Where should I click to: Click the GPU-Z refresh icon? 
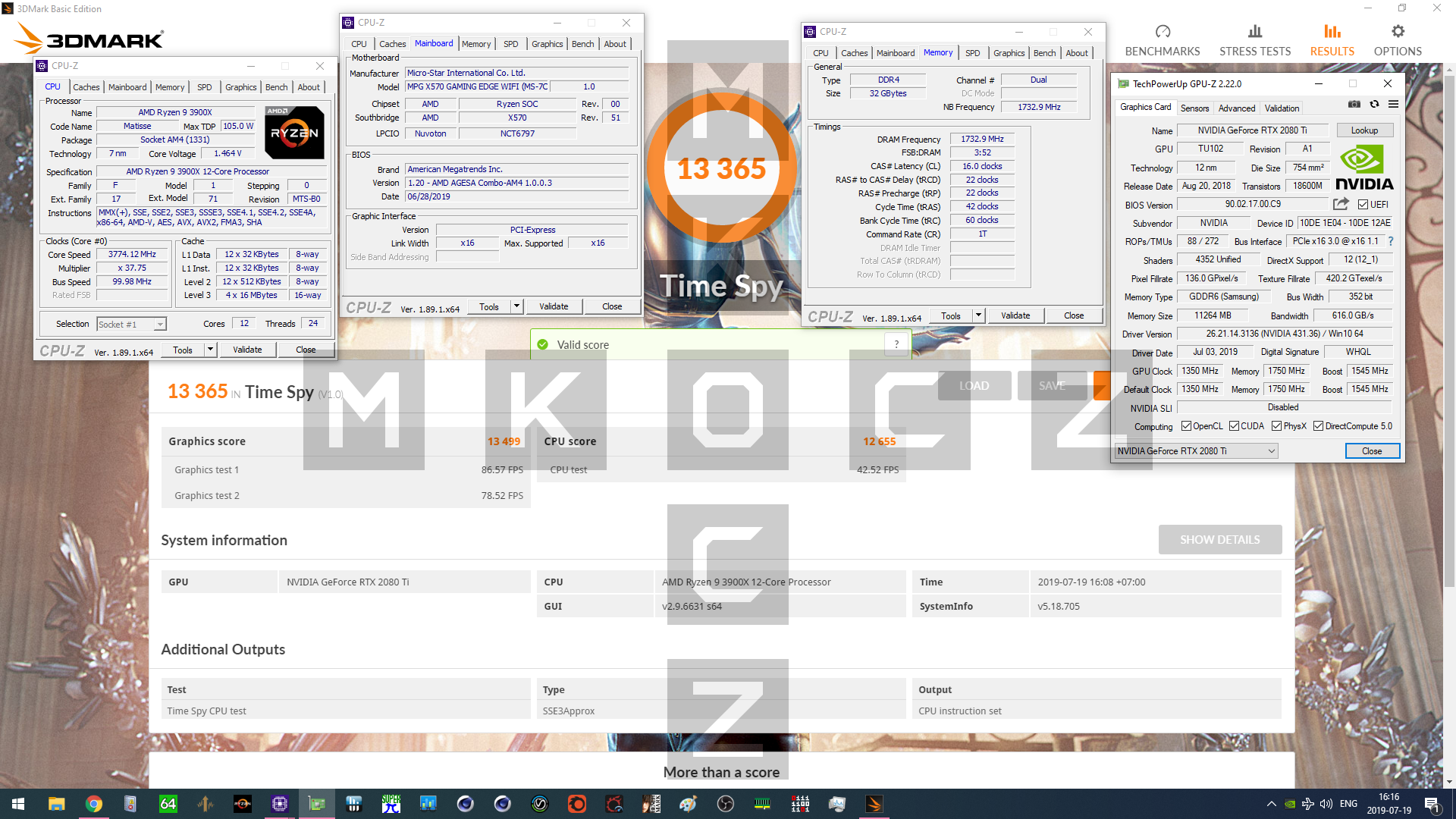coord(1374,105)
